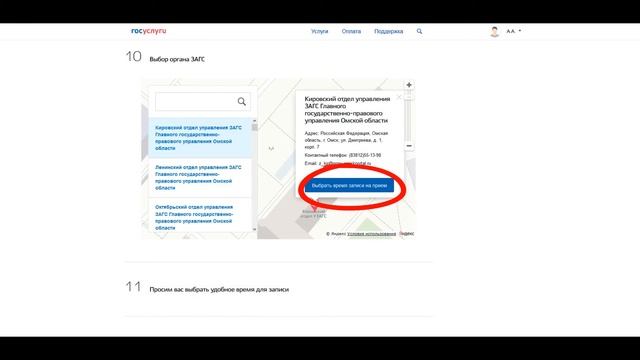Select Кировский отдел управления ЗАГС in list
This screenshot has width=640, height=360.
pos(200,138)
